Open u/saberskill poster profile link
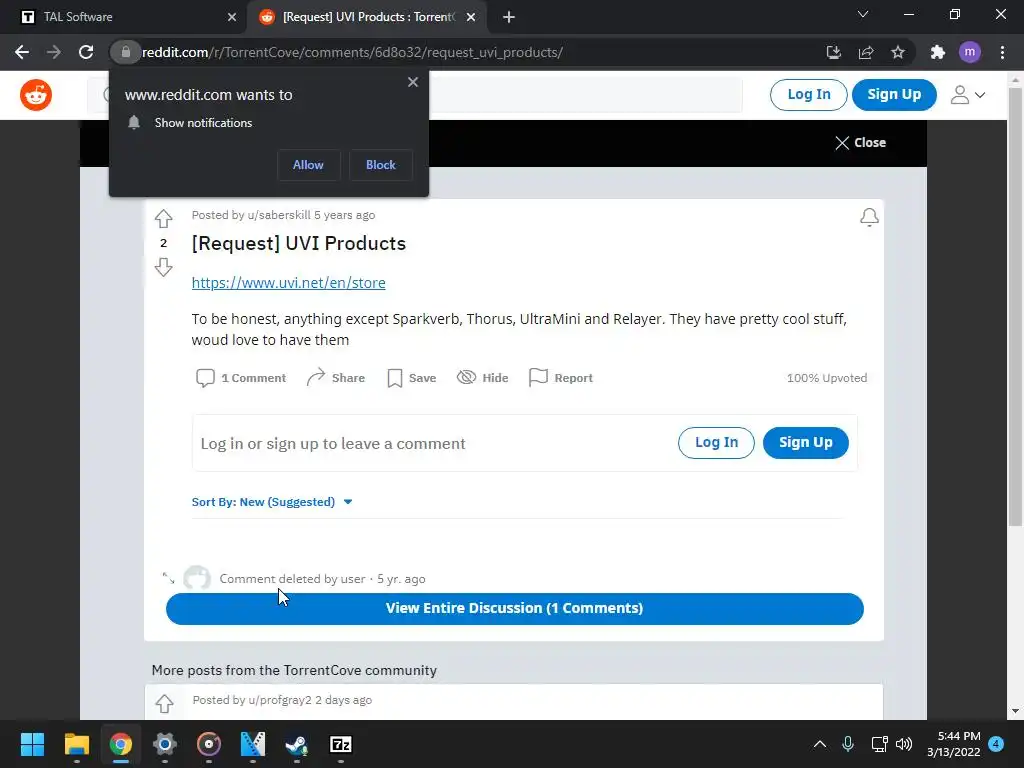The image size is (1024, 768). click(x=279, y=215)
